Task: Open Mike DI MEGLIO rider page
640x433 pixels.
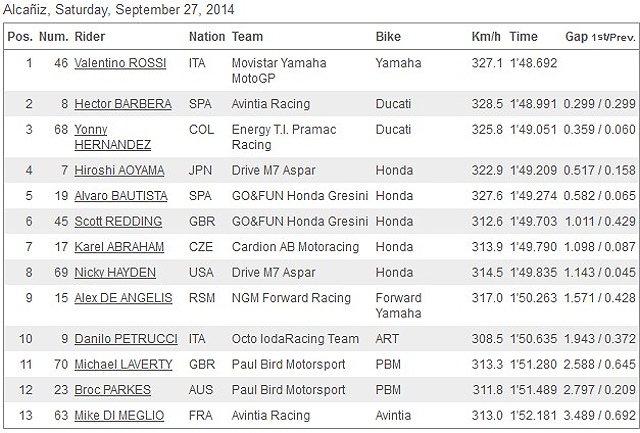Action: 117,415
